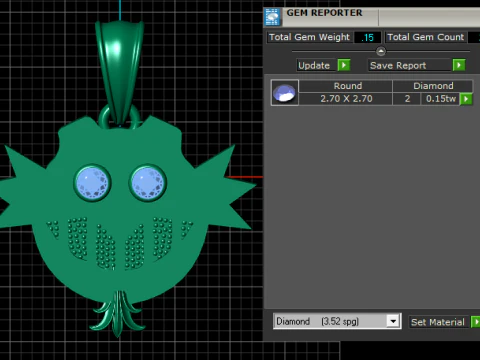Click the green arrow beside Save Report
The image size is (480, 360).
click(x=459, y=65)
